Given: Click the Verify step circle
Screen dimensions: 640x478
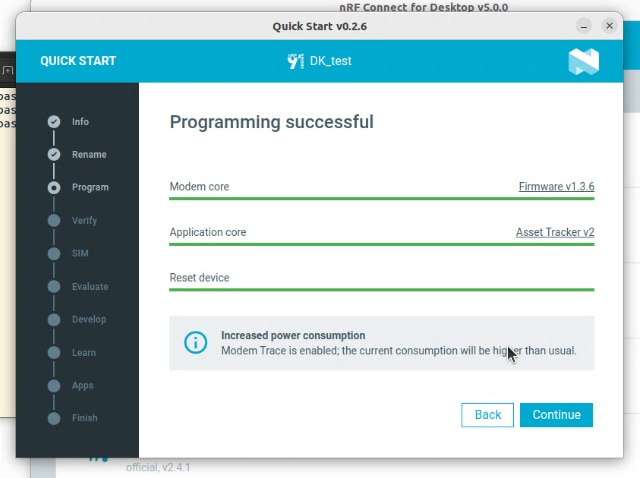Looking at the screenshot, I should (54, 220).
